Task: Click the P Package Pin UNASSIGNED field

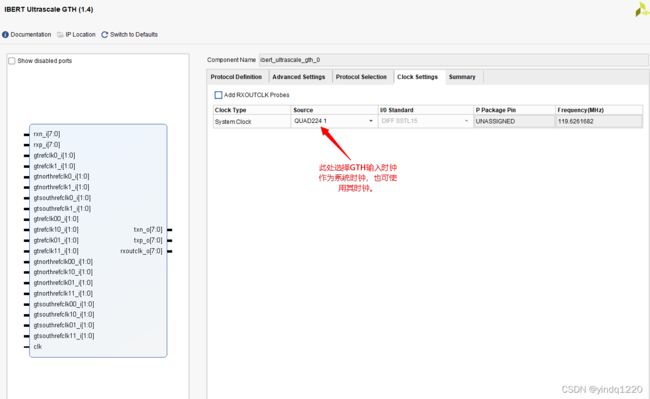Action: coord(514,121)
